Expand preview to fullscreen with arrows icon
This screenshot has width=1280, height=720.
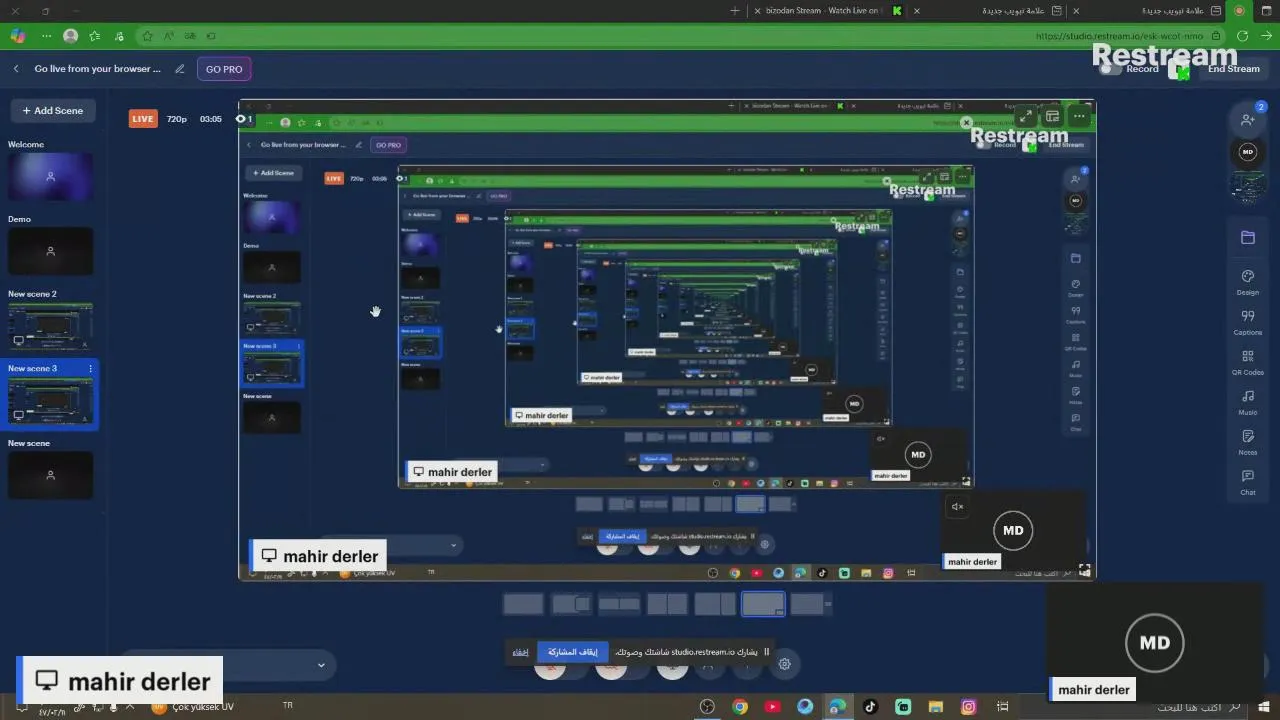coord(1026,117)
